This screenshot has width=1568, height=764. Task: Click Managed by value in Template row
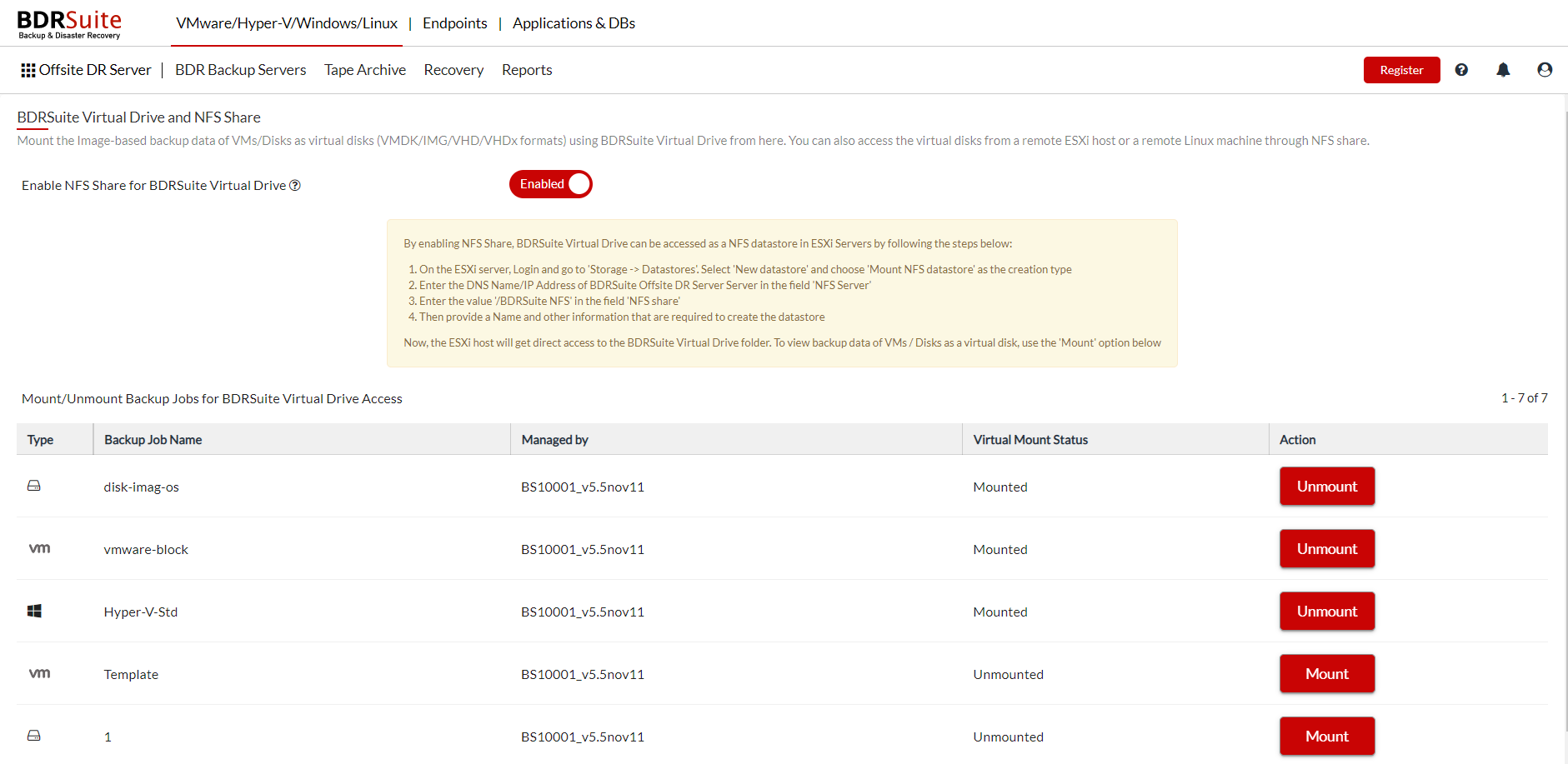[583, 675]
